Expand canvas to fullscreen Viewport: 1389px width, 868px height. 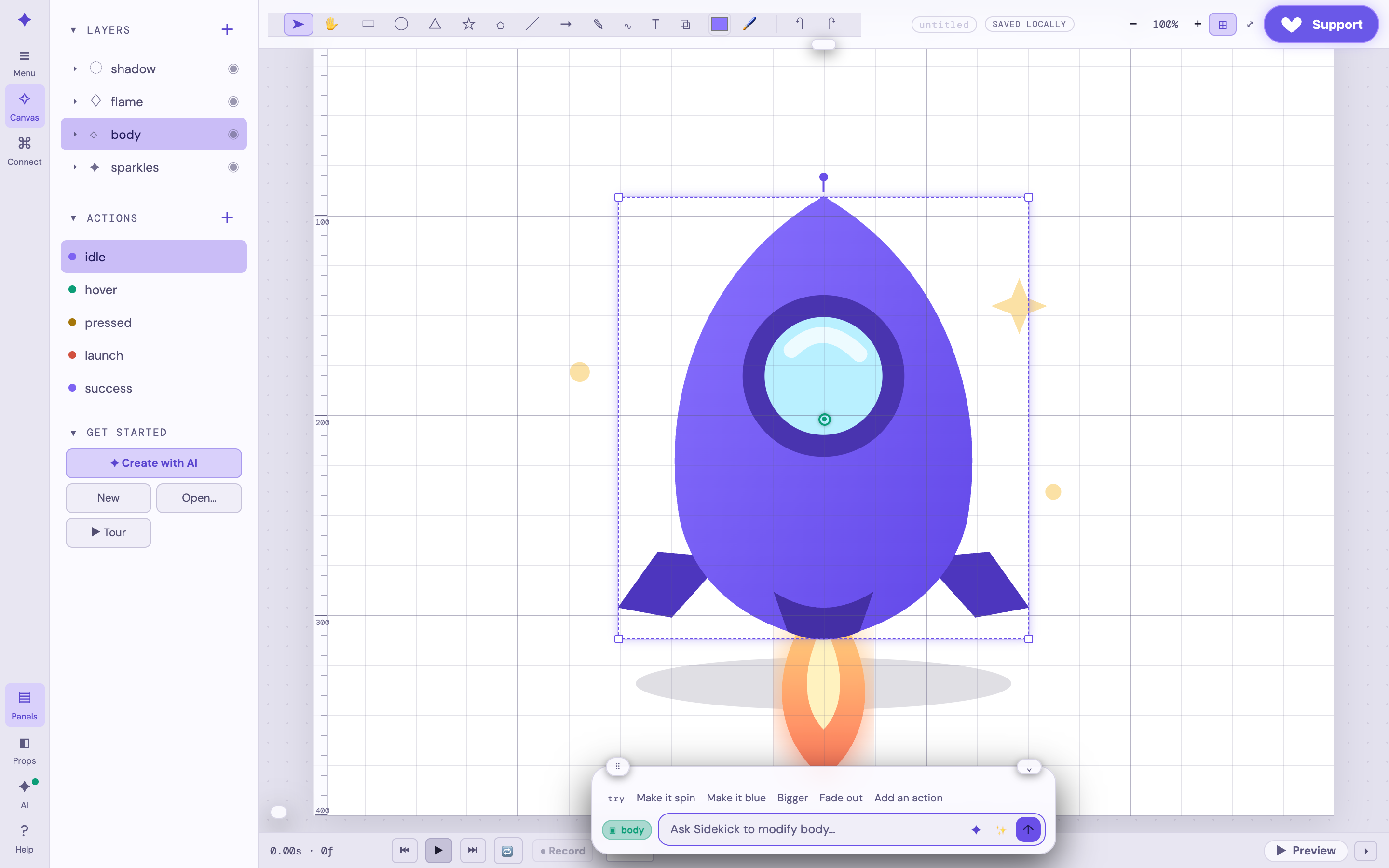[1250, 24]
